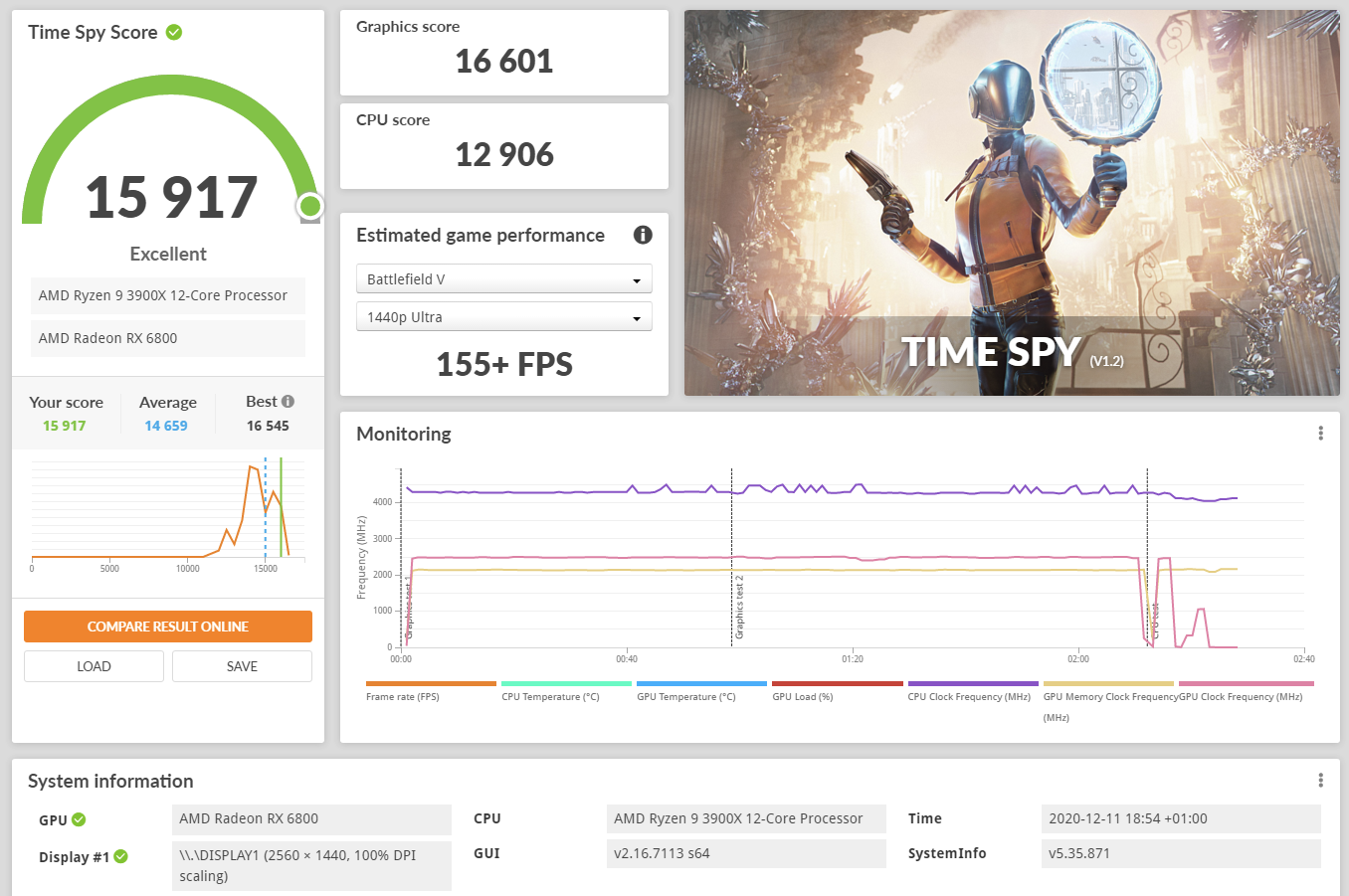Click the LOAD button
The image size is (1349, 896).
coord(94,666)
